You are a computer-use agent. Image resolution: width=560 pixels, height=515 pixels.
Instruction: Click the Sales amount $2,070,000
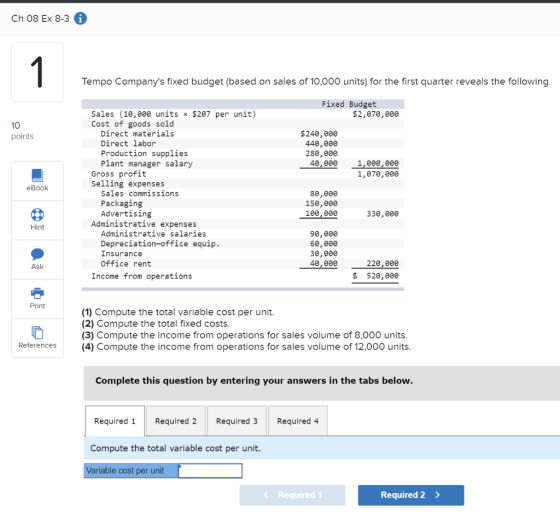coord(375,114)
